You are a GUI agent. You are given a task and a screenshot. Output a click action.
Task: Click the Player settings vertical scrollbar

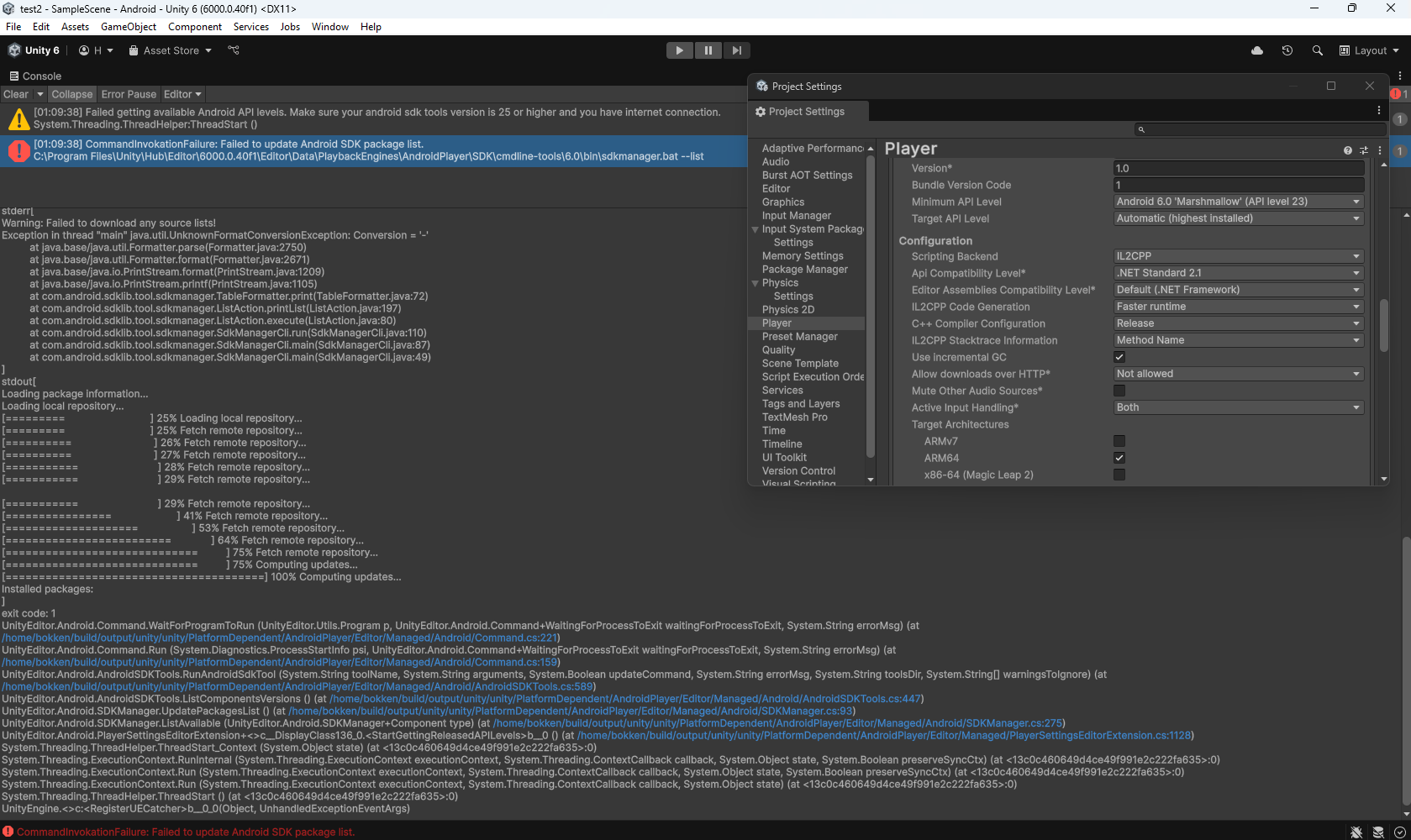[1383, 325]
